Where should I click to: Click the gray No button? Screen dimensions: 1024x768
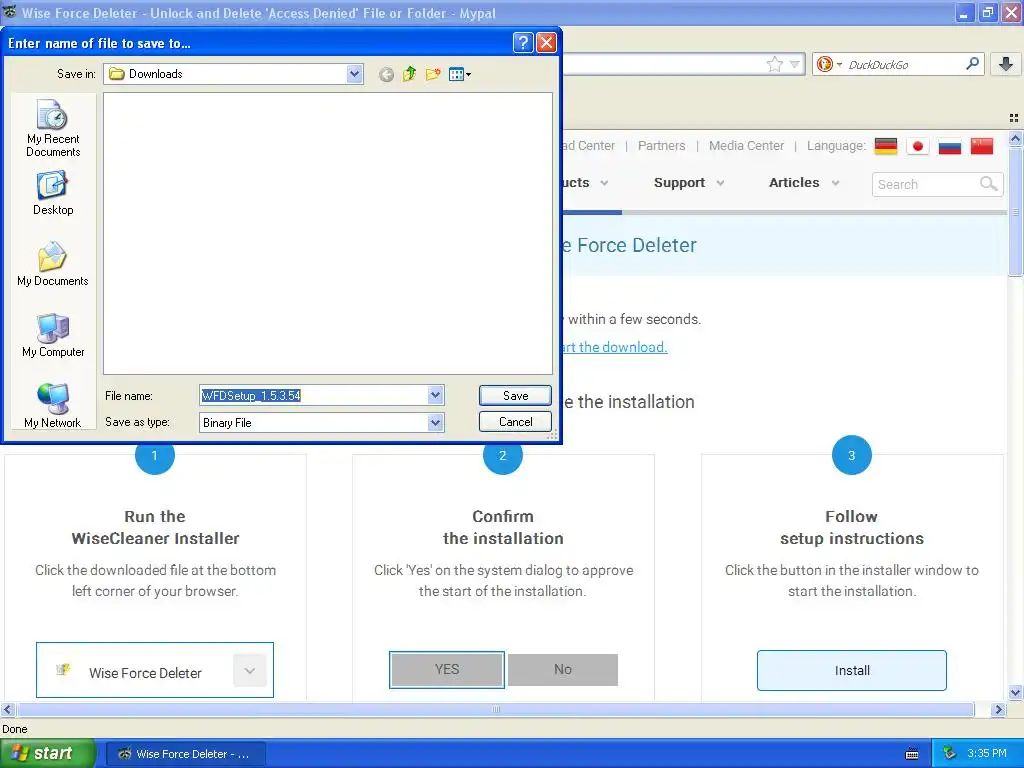(x=563, y=669)
